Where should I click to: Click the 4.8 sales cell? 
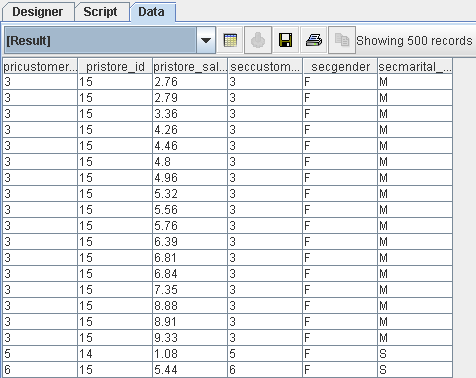coord(190,162)
